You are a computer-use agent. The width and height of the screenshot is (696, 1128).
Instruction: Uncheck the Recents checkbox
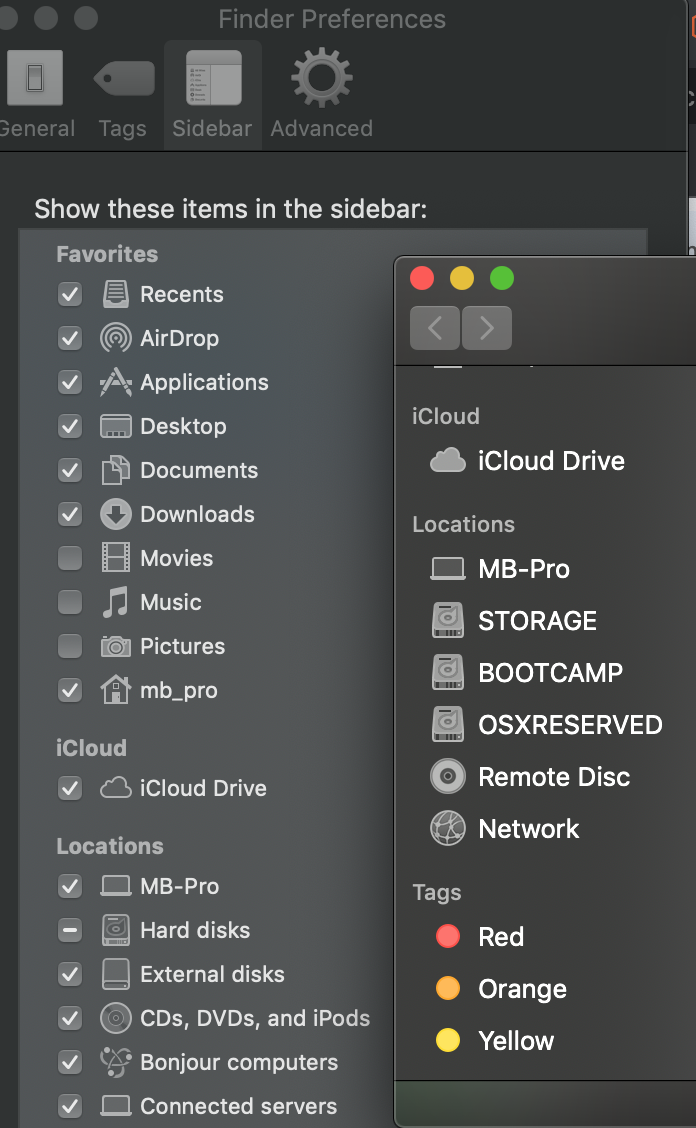coord(70,294)
